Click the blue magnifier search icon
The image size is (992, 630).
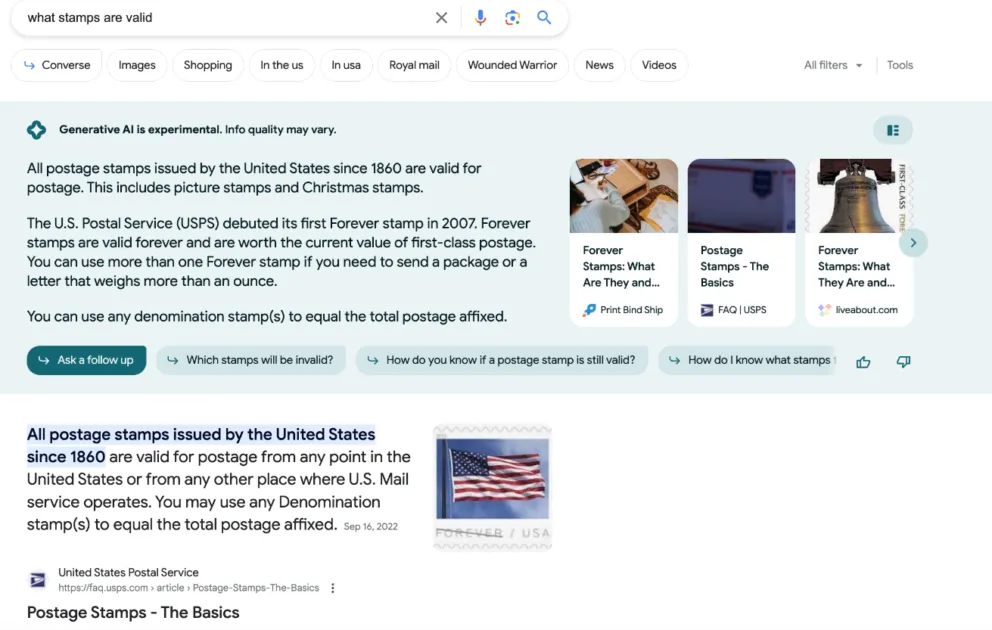pos(544,18)
